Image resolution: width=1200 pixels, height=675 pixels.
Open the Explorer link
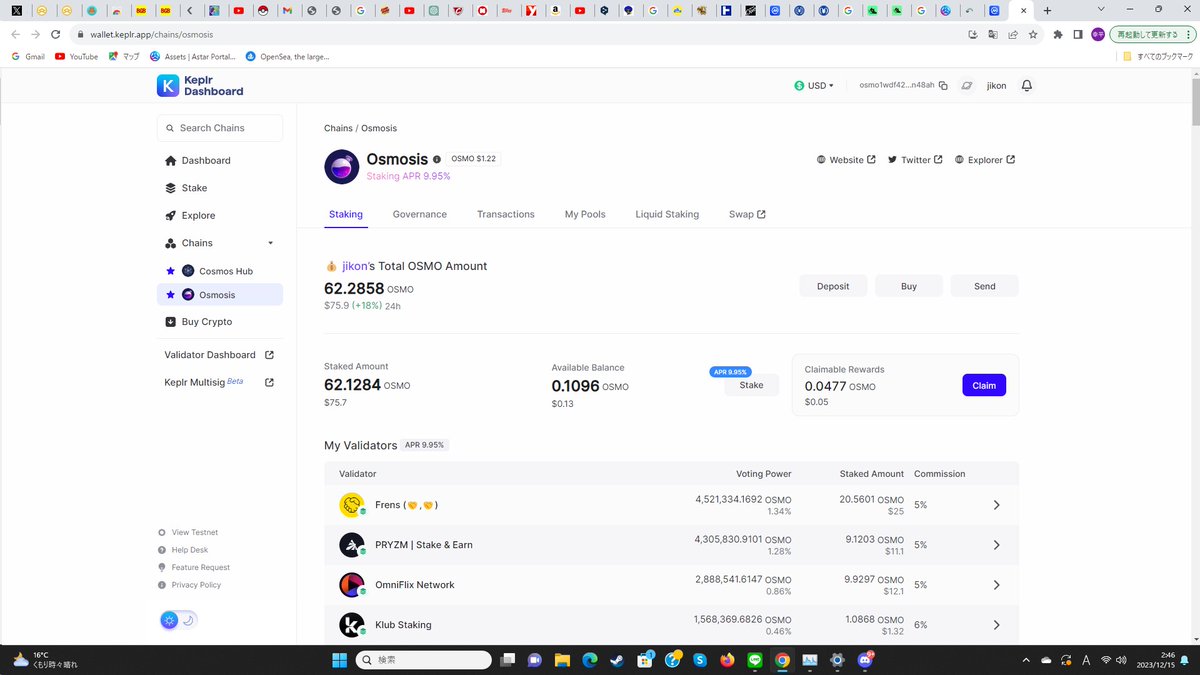point(985,160)
